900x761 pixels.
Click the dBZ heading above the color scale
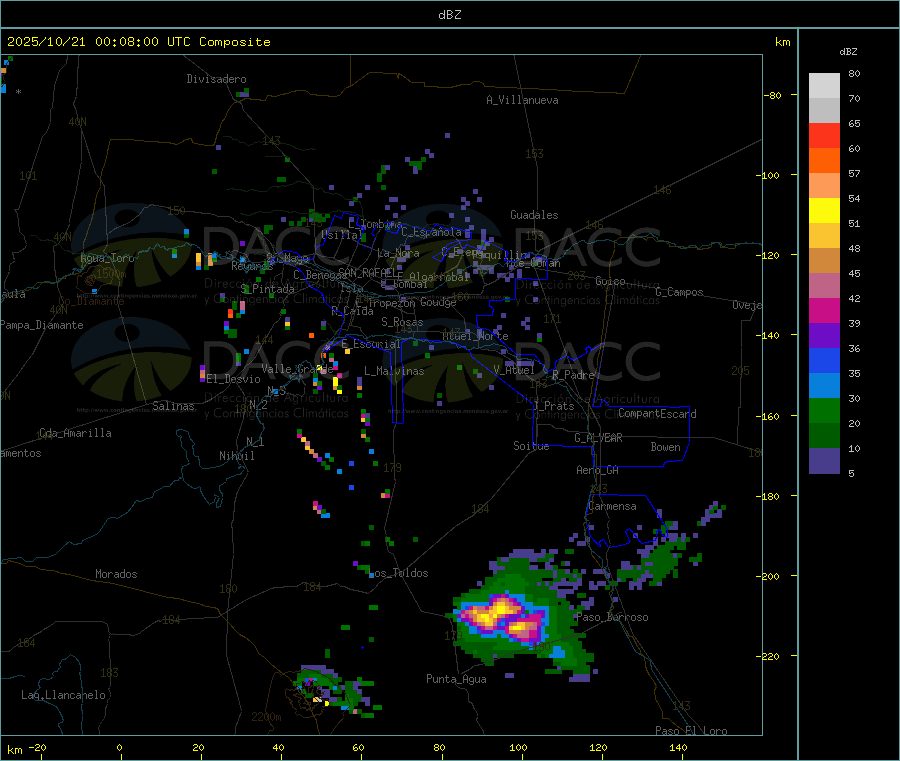click(x=848, y=52)
